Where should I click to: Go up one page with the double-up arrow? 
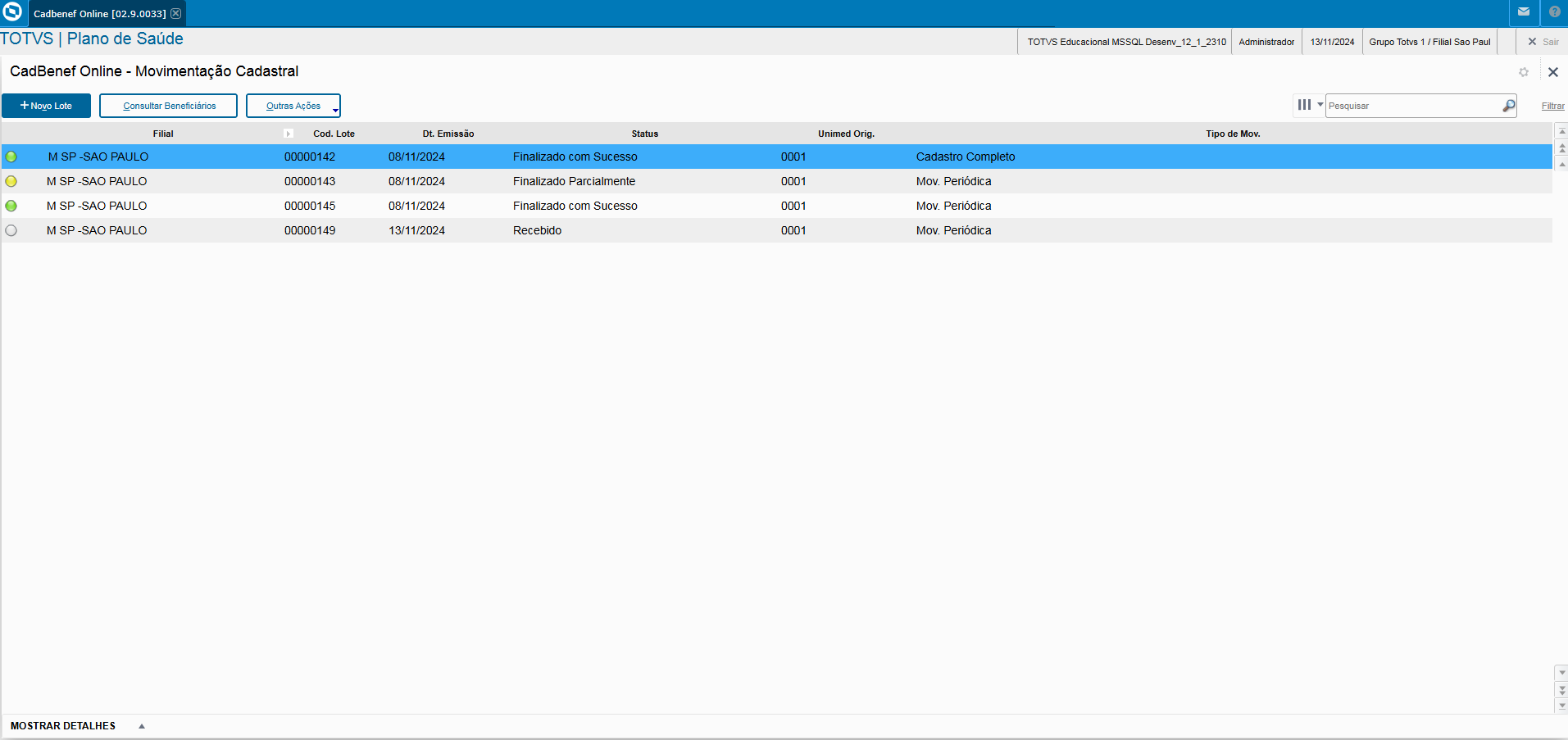(x=1561, y=148)
